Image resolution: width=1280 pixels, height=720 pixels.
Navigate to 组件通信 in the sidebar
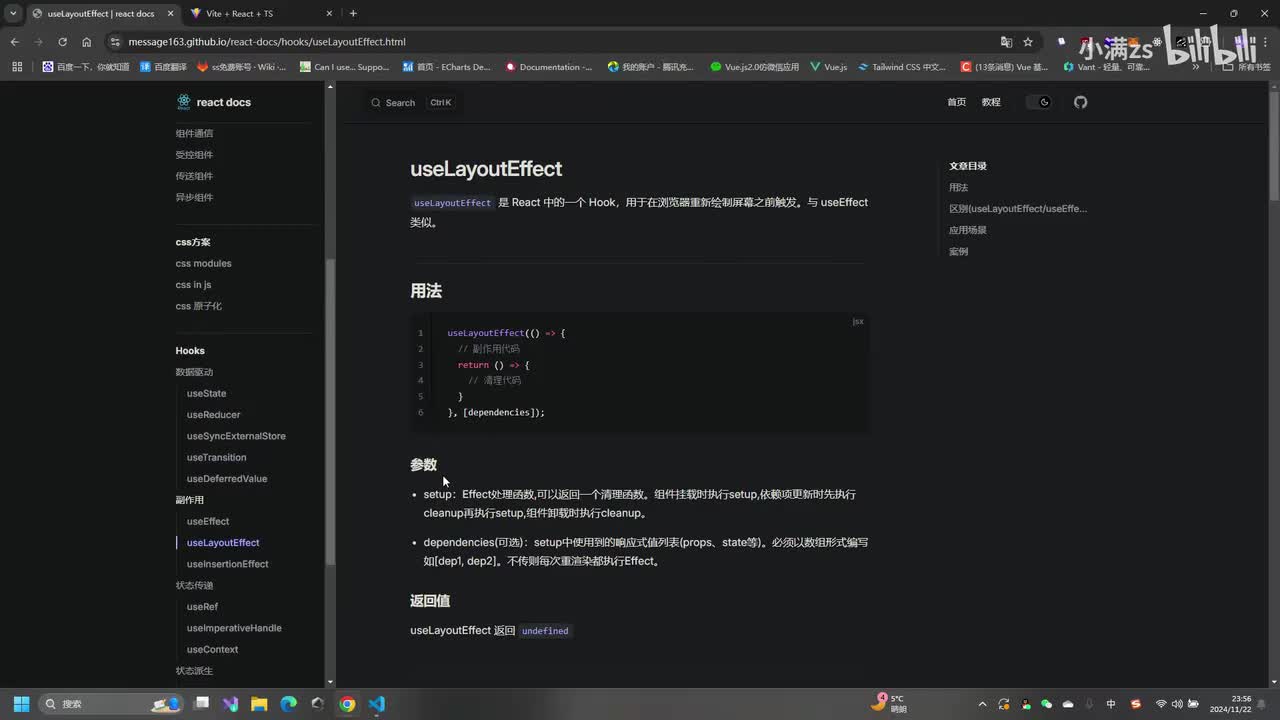[x=194, y=133]
